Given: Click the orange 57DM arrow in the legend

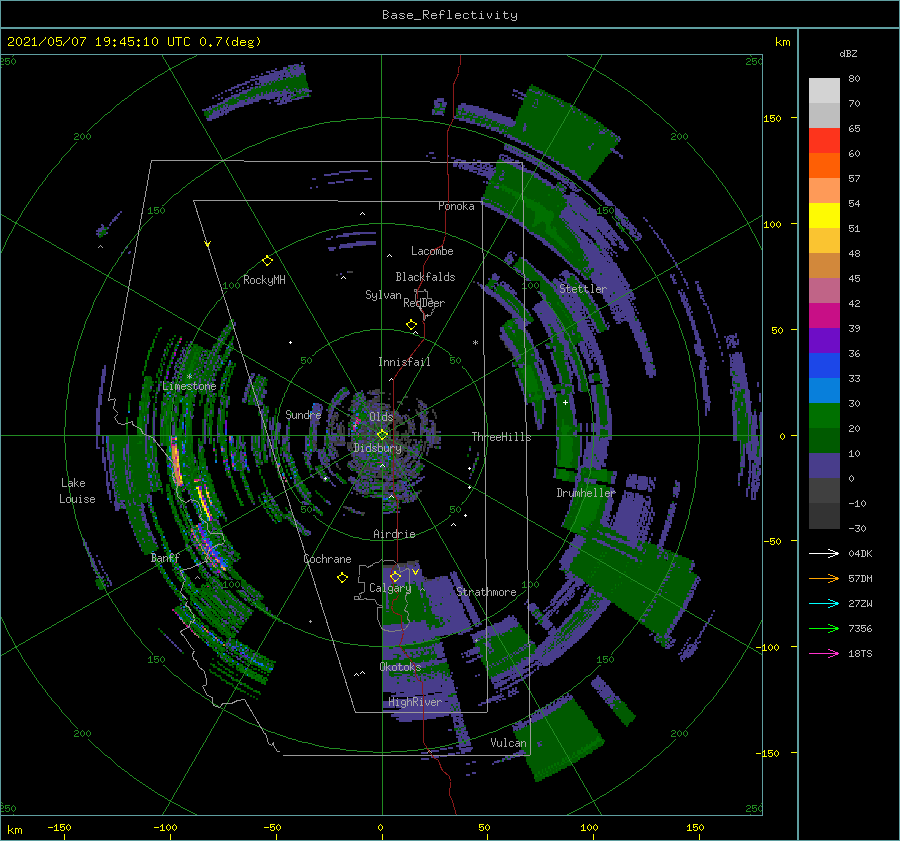Looking at the screenshot, I should [824, 579].
